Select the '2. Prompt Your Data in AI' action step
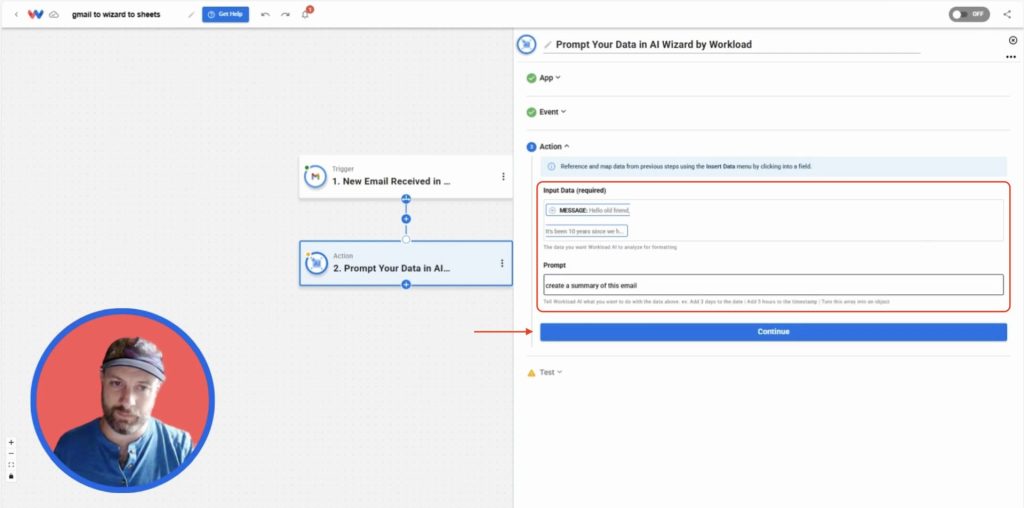This screenshot has height=508, width=1024. point(406,263)
